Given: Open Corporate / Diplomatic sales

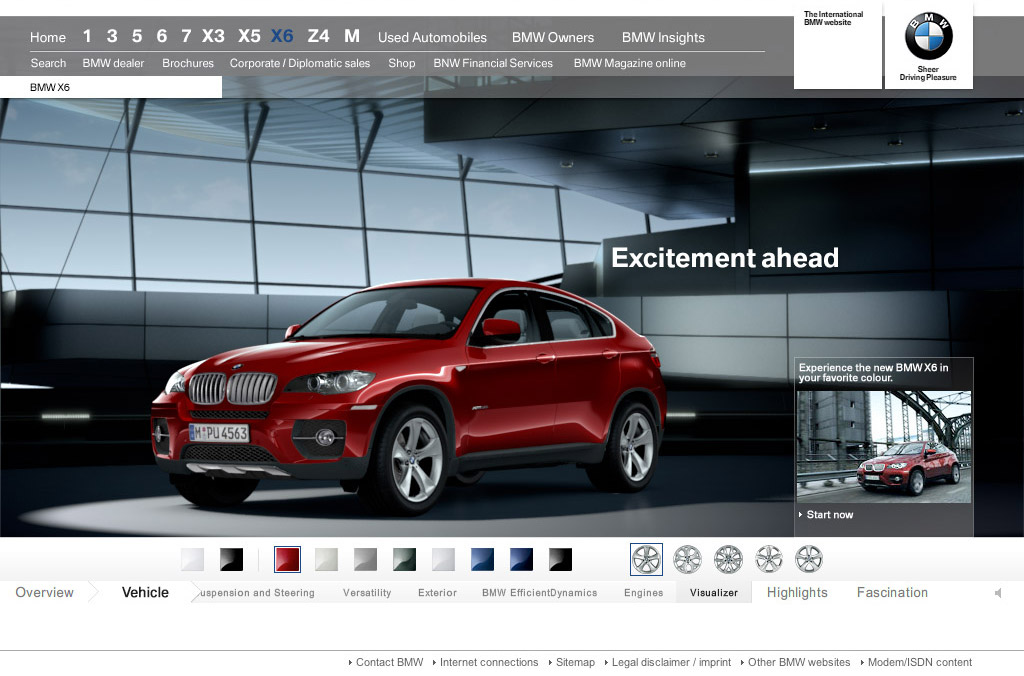Looking at the screenshot, I should [x=300, y=63].
